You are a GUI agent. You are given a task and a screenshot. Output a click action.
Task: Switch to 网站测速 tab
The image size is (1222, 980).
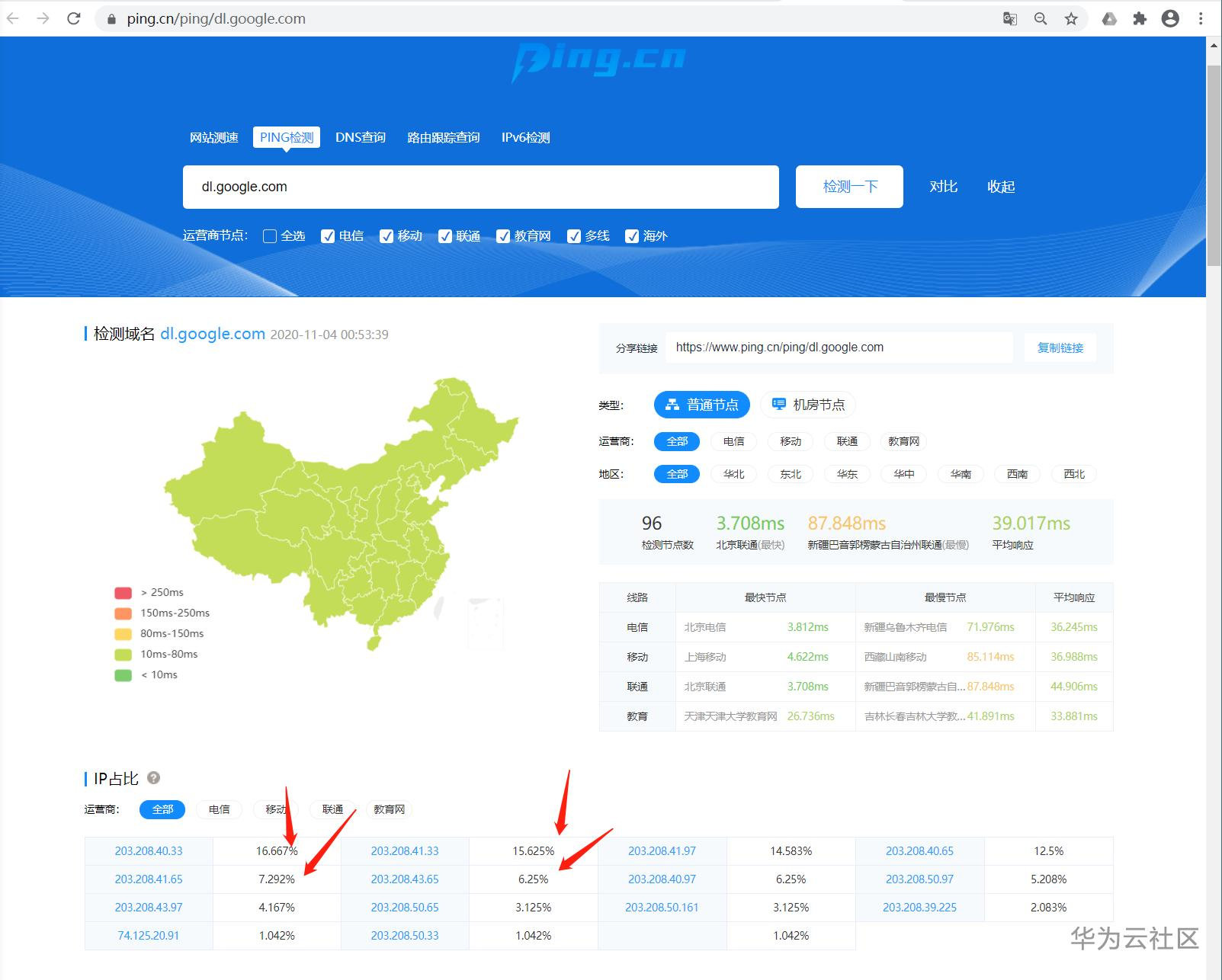214,138
